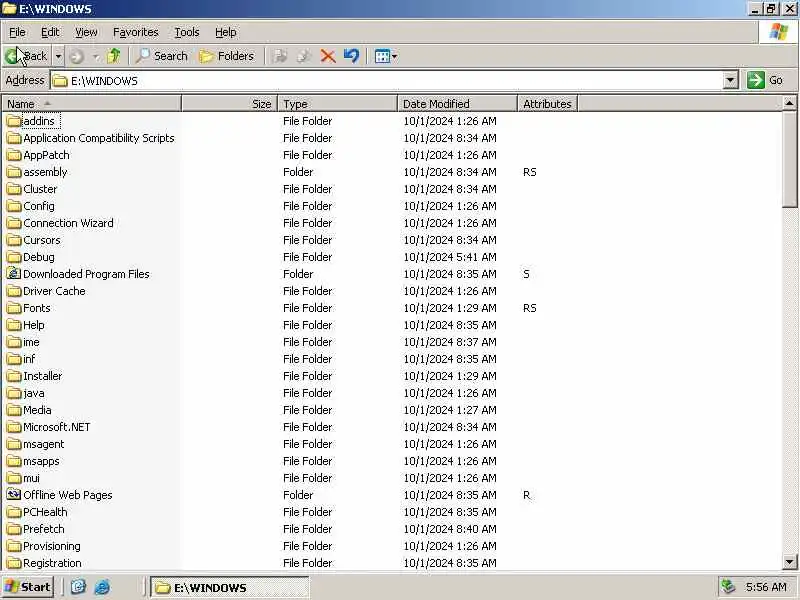Toggle the Folders tree pane
The image size is (800, 600).
pyautogui.click(x=227, y=56)
